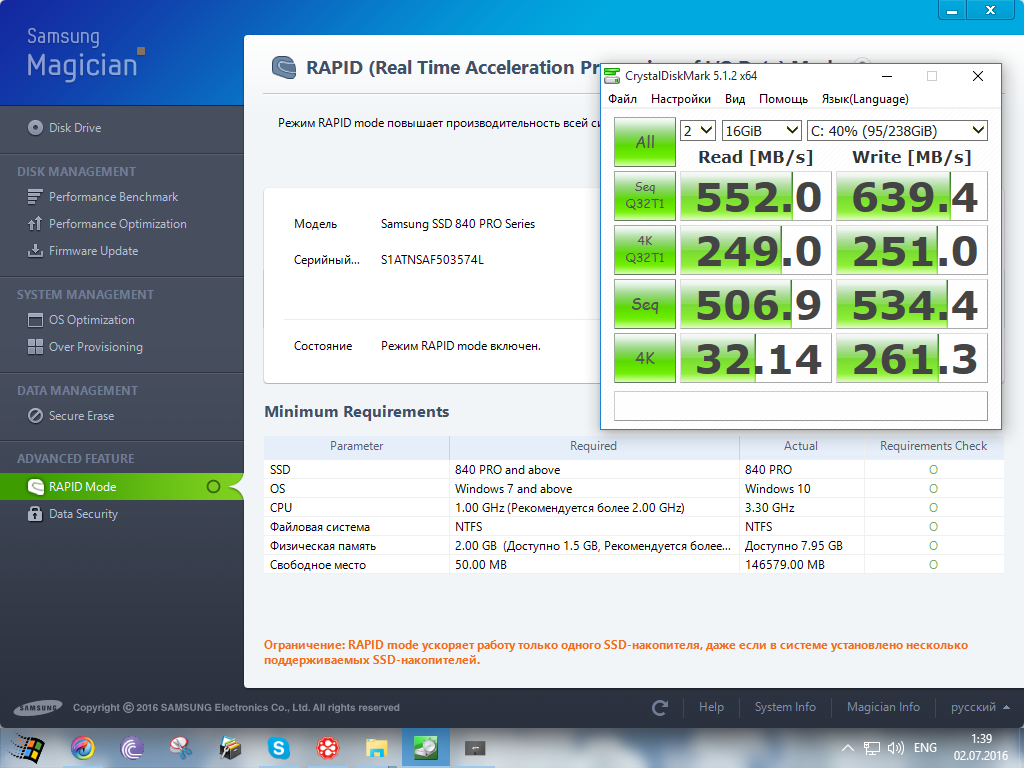Viewport: 1024px width, 768px height.
Task: Click the RAPID title icon
Action: click(x=284, y=67)
